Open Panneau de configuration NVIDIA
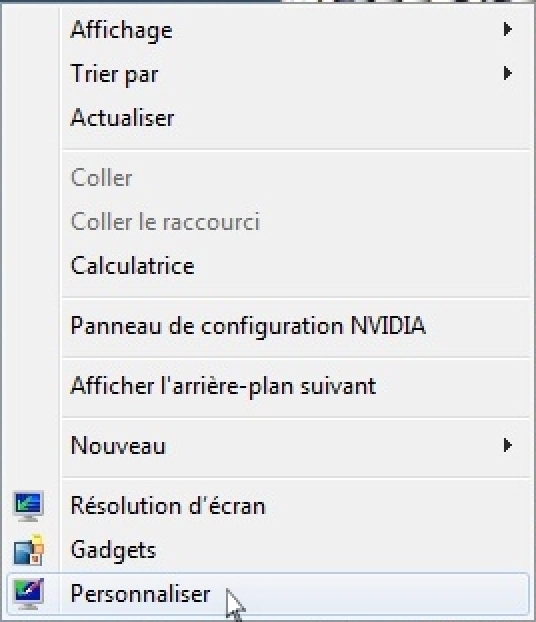 tap(248, 327)
